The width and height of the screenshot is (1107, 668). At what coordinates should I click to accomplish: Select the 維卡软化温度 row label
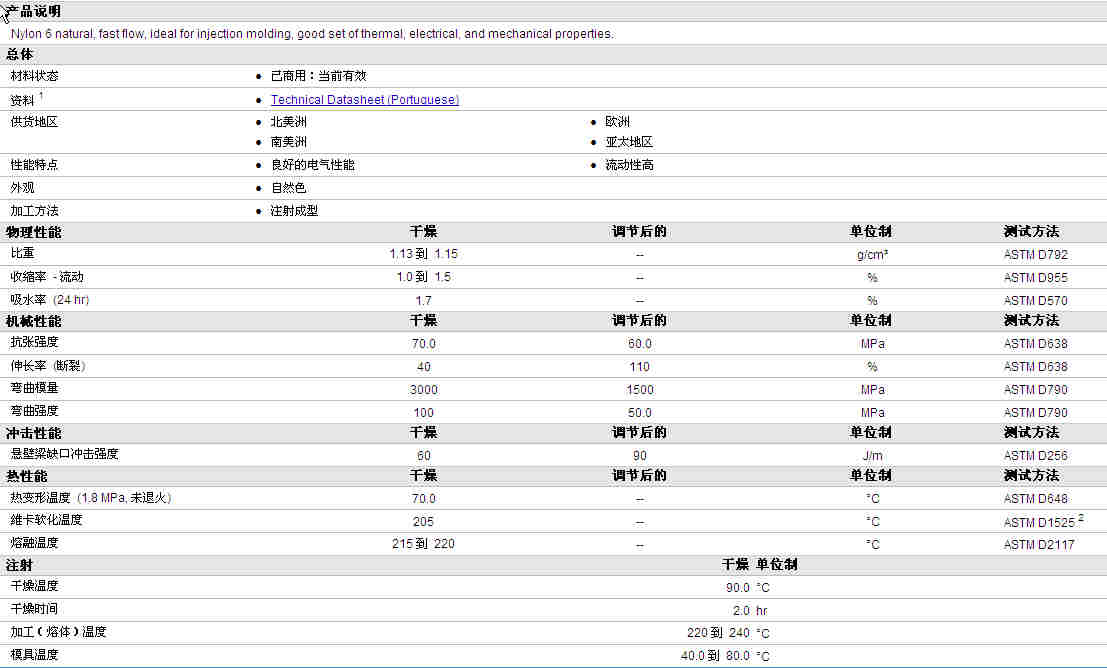[46, 520]
